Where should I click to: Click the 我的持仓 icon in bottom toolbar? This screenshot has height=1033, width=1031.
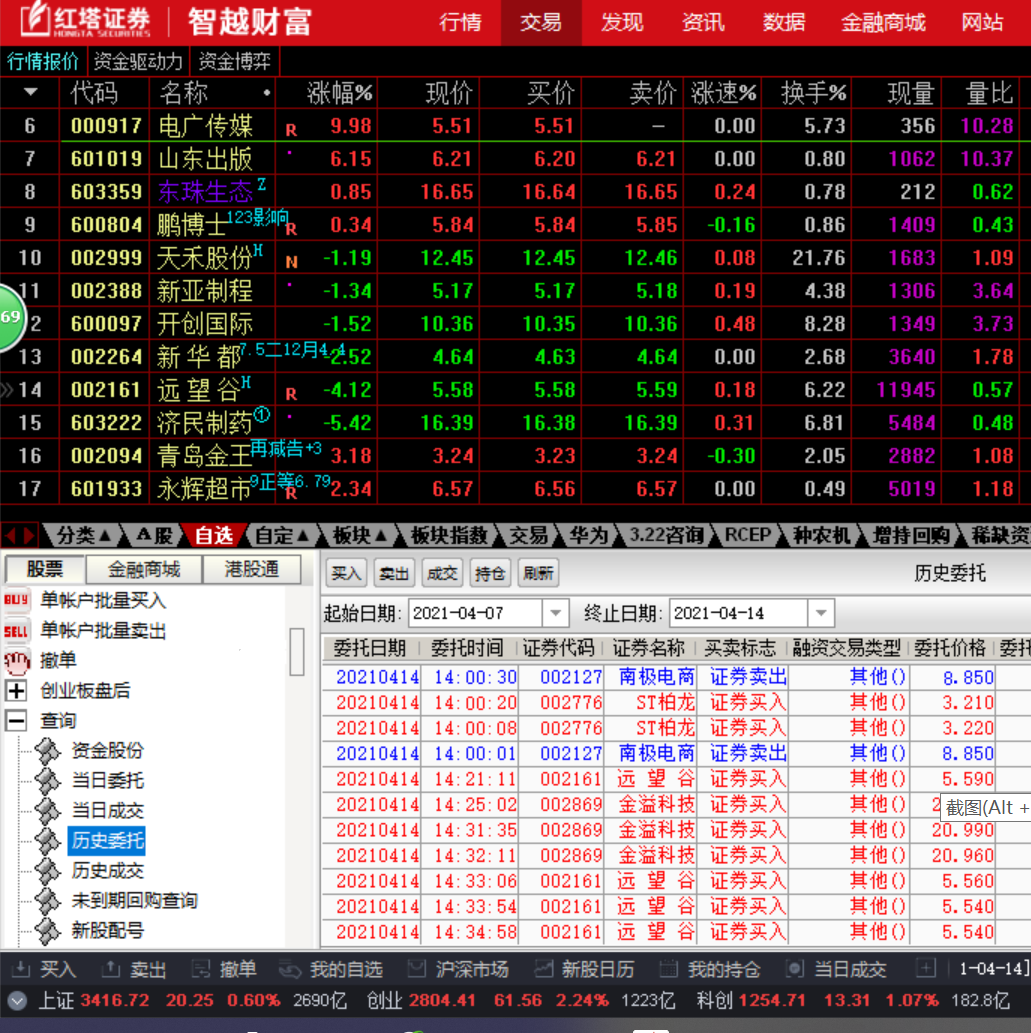pos(669,968)
